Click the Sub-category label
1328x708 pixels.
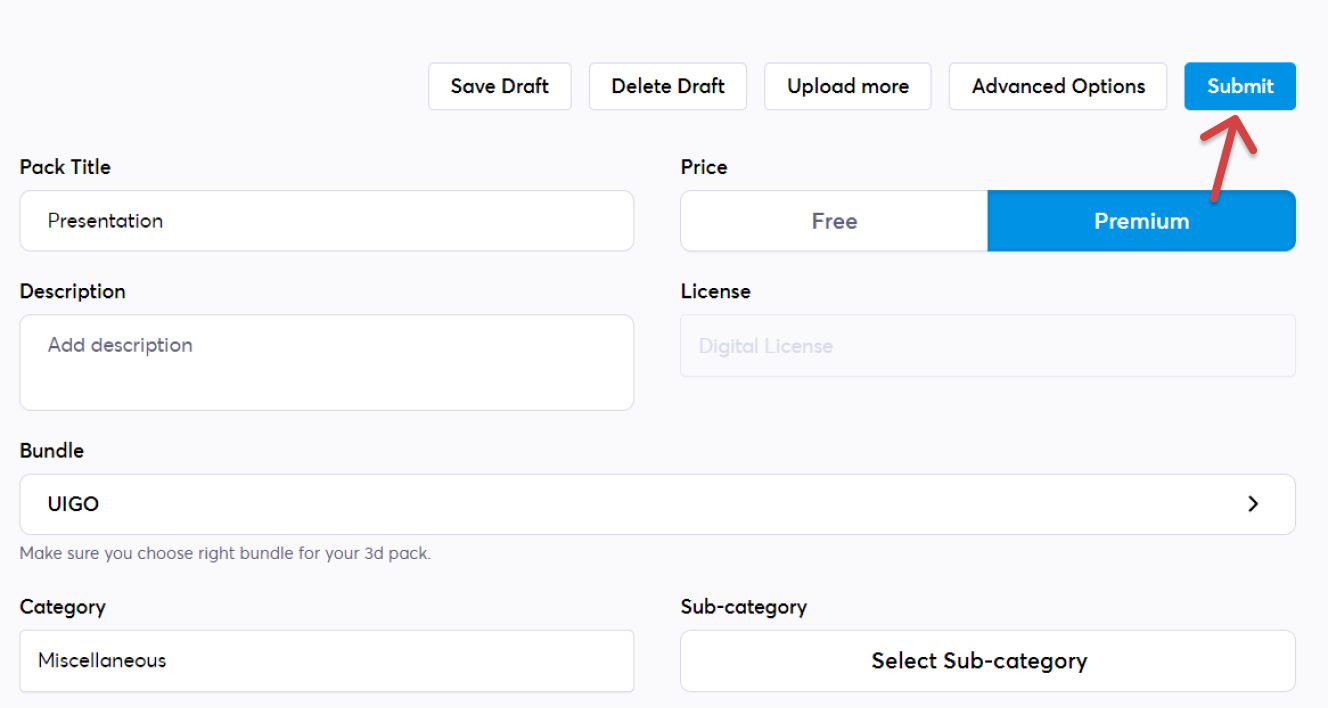coord(744,606)
